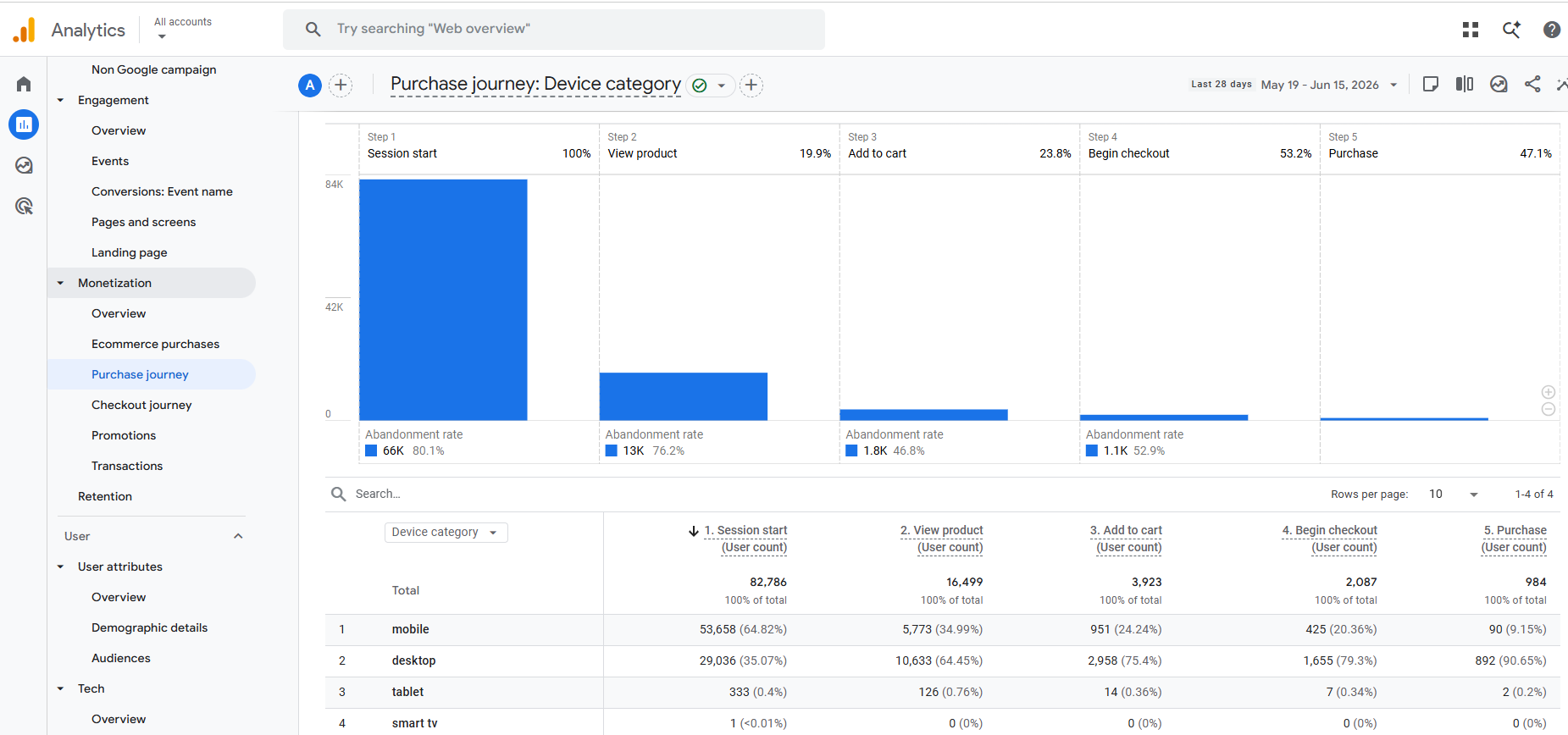Open Pages and screens report

(143, 222)
